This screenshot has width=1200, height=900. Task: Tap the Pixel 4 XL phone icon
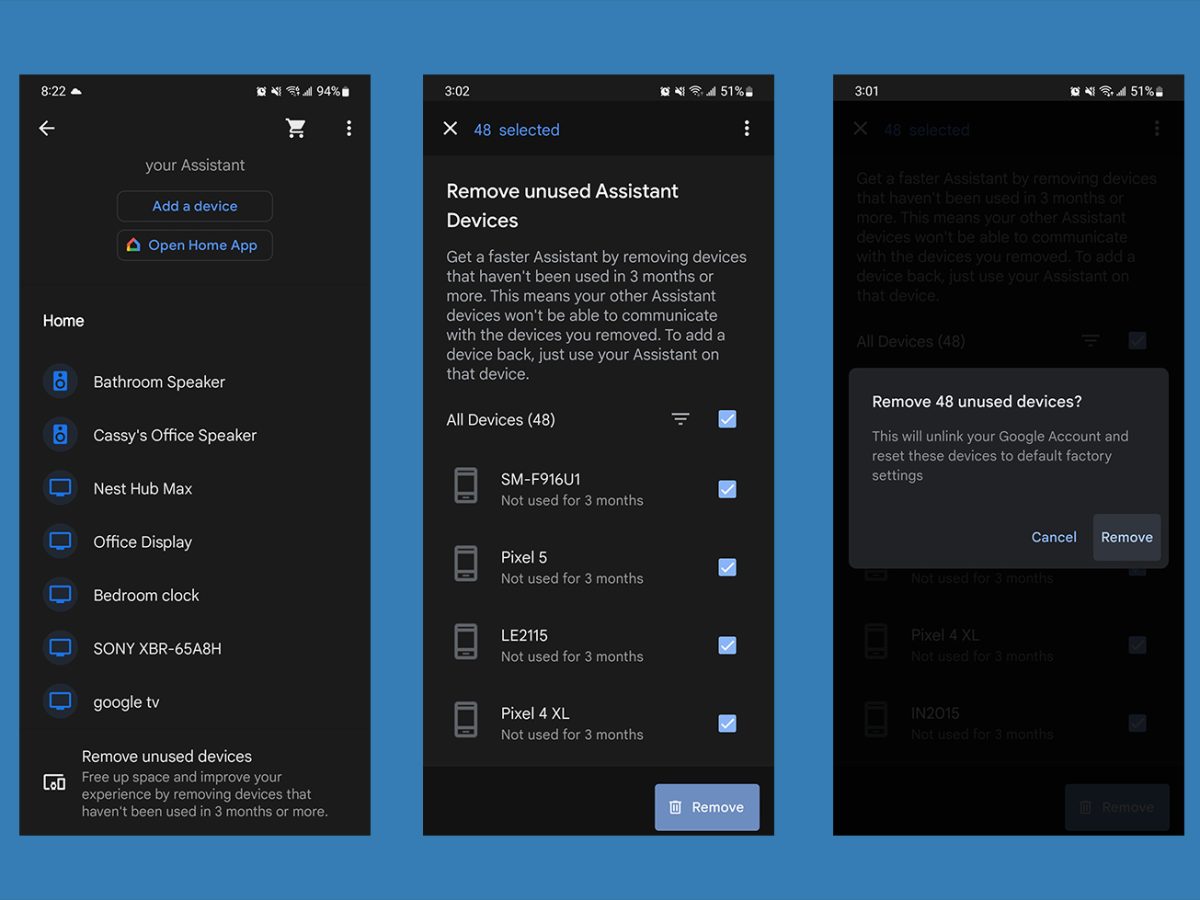466,720
